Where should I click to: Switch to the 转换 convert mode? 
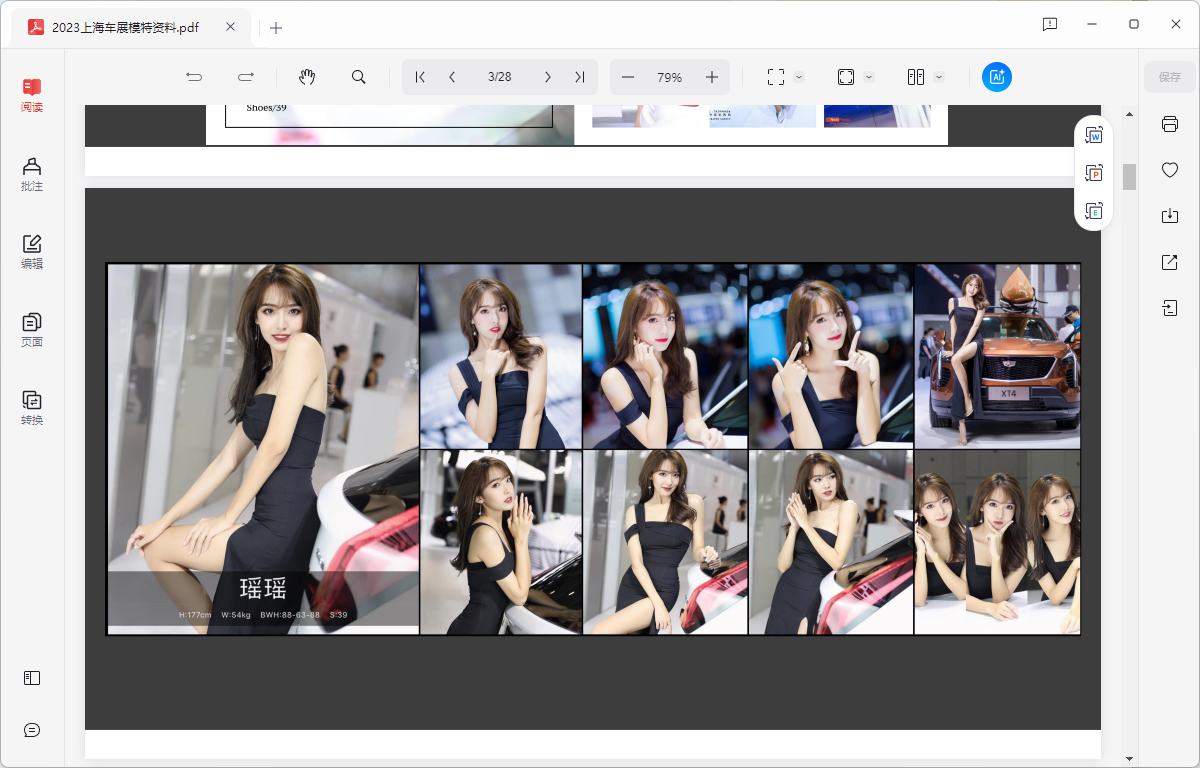click(32, 408)
